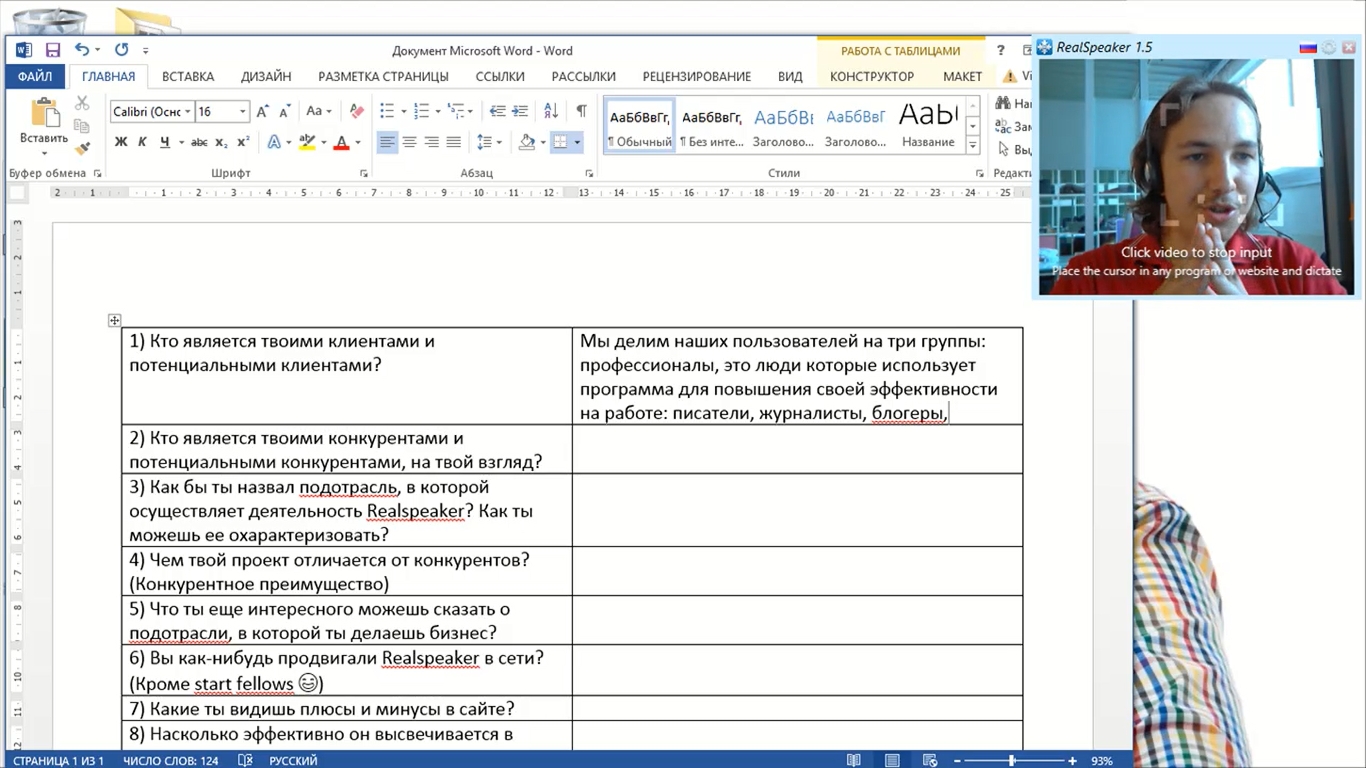This screenshot has width=1366, height=768.
Task: Switch to read mode view icon
Action: pos(854,761)
